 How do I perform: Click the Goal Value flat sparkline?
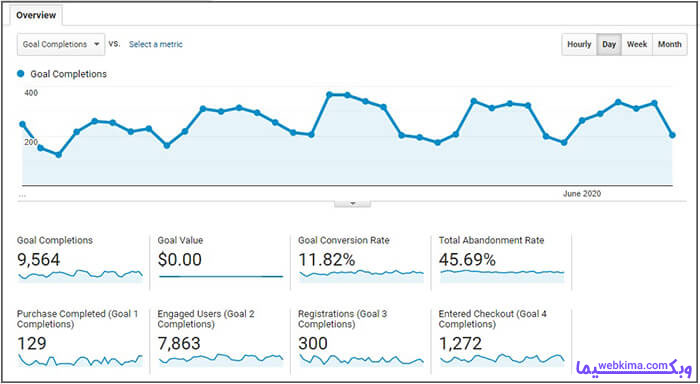point(221,276)
